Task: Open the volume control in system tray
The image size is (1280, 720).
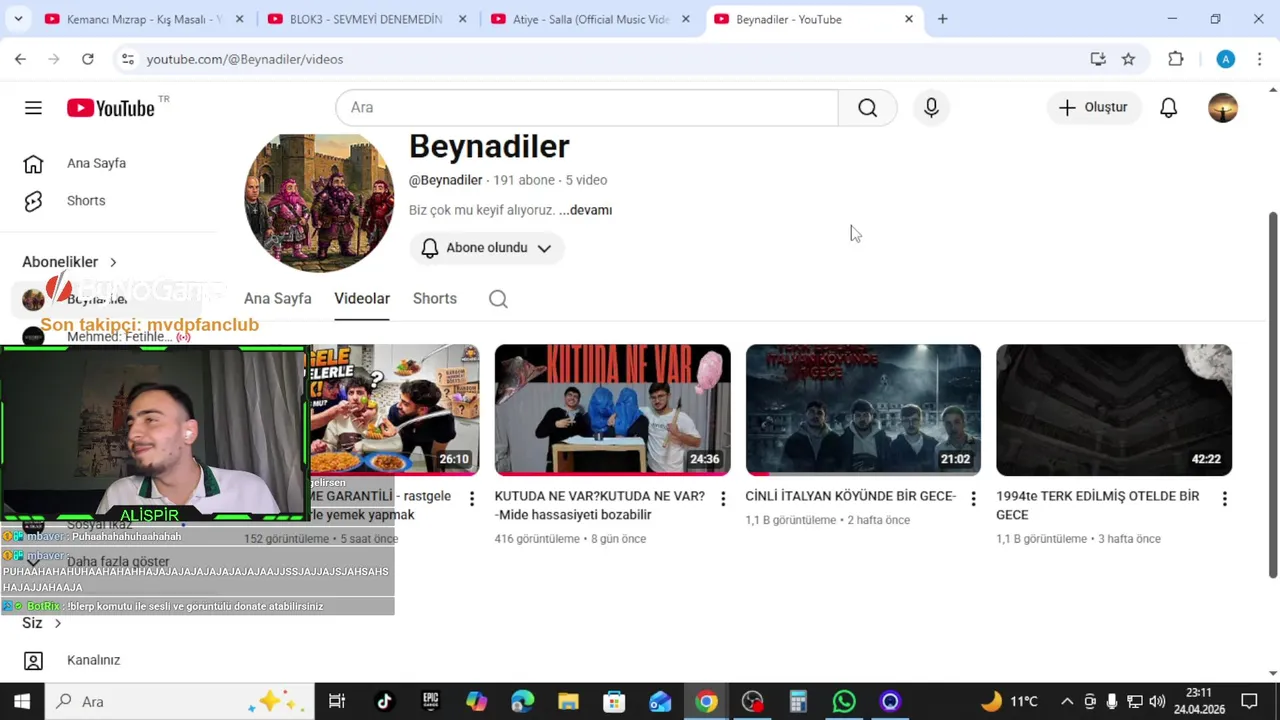Action: pos(1157,701)
